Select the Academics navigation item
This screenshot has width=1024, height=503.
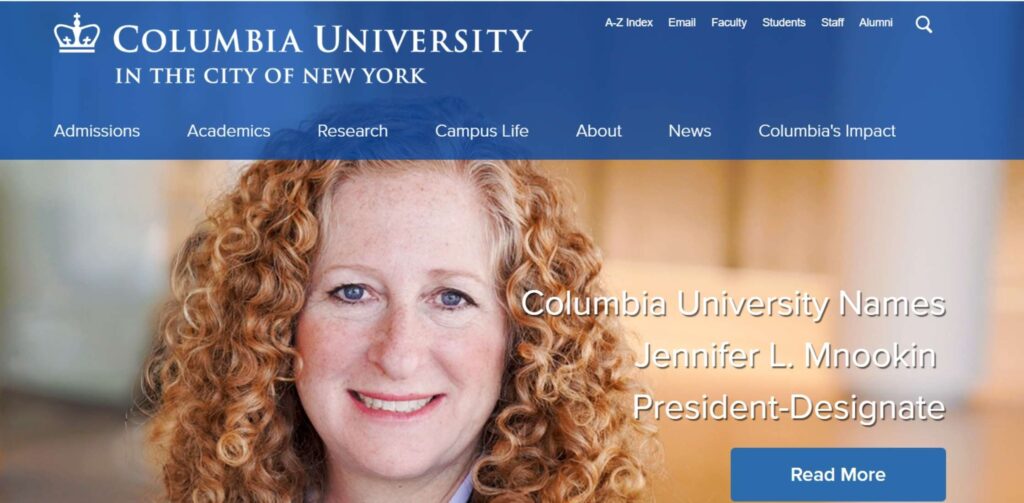(229, 131)
